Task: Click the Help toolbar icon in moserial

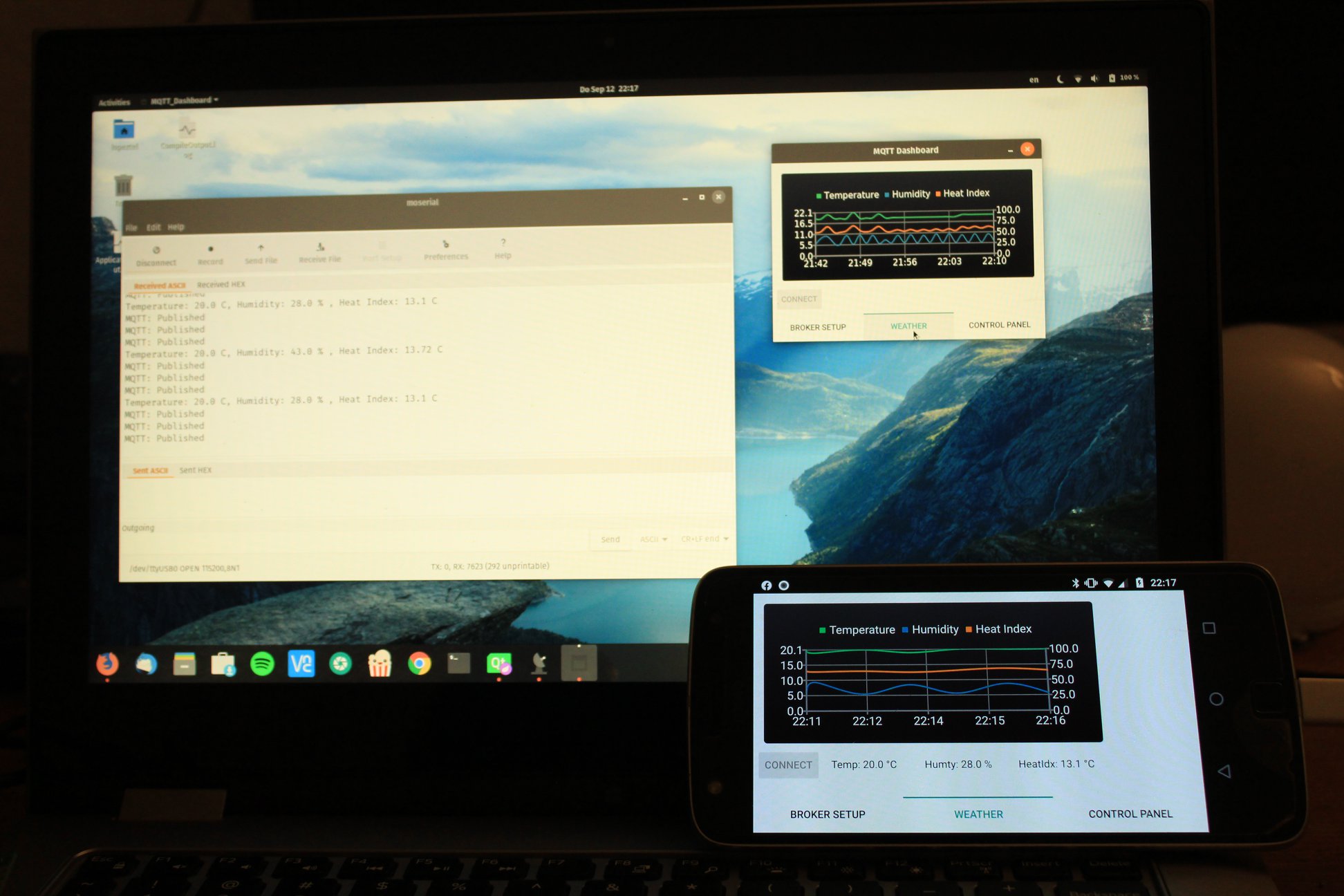Action: tap(503, 248)
